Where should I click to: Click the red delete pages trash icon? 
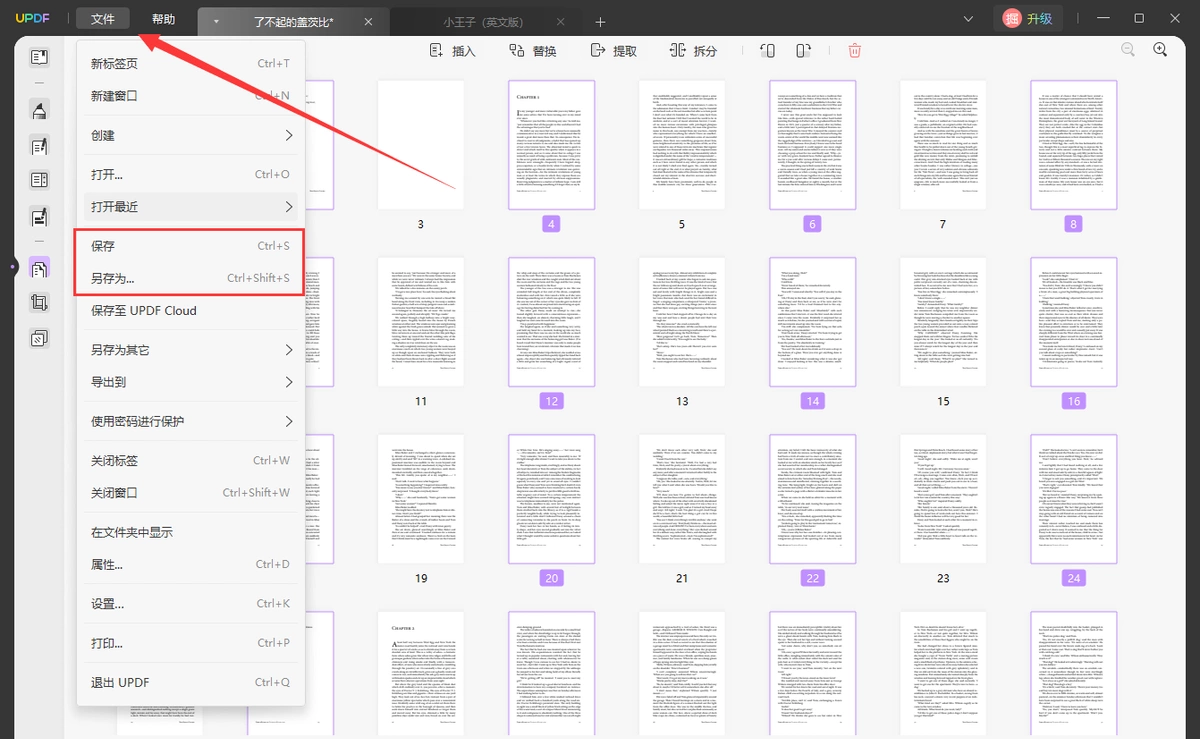855,50
